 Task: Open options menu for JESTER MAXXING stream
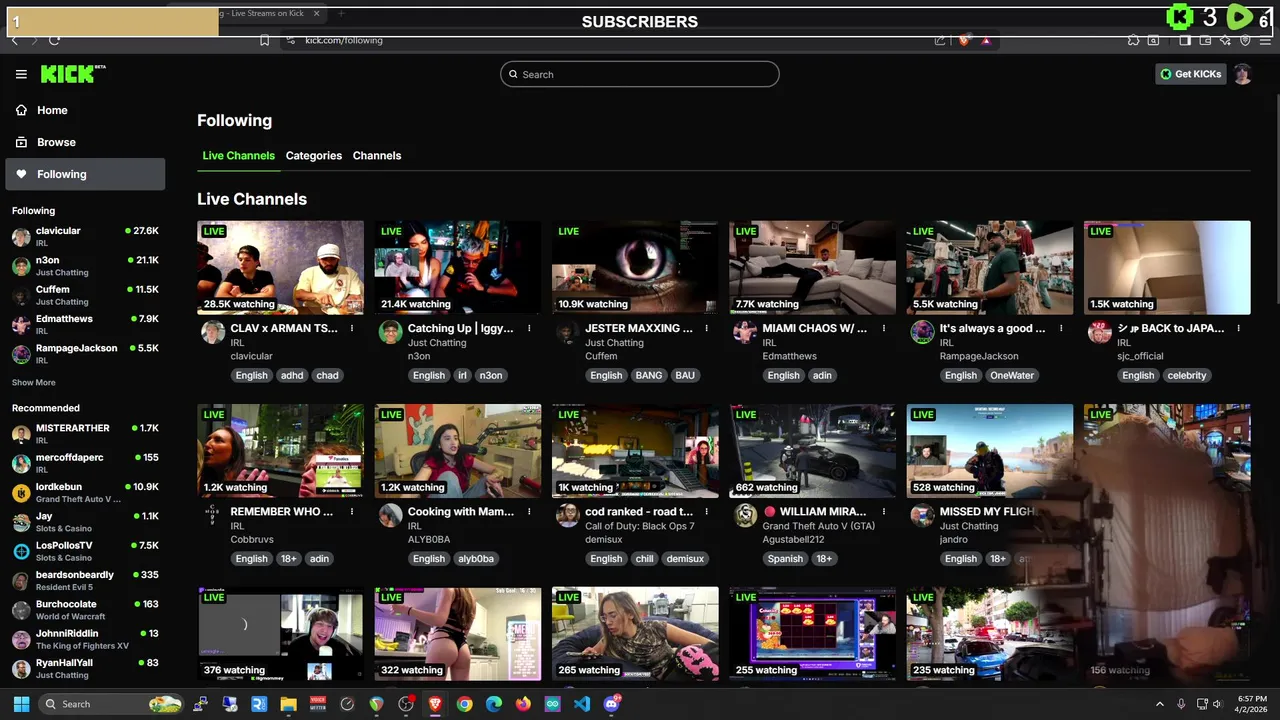(x=707, y=328)
